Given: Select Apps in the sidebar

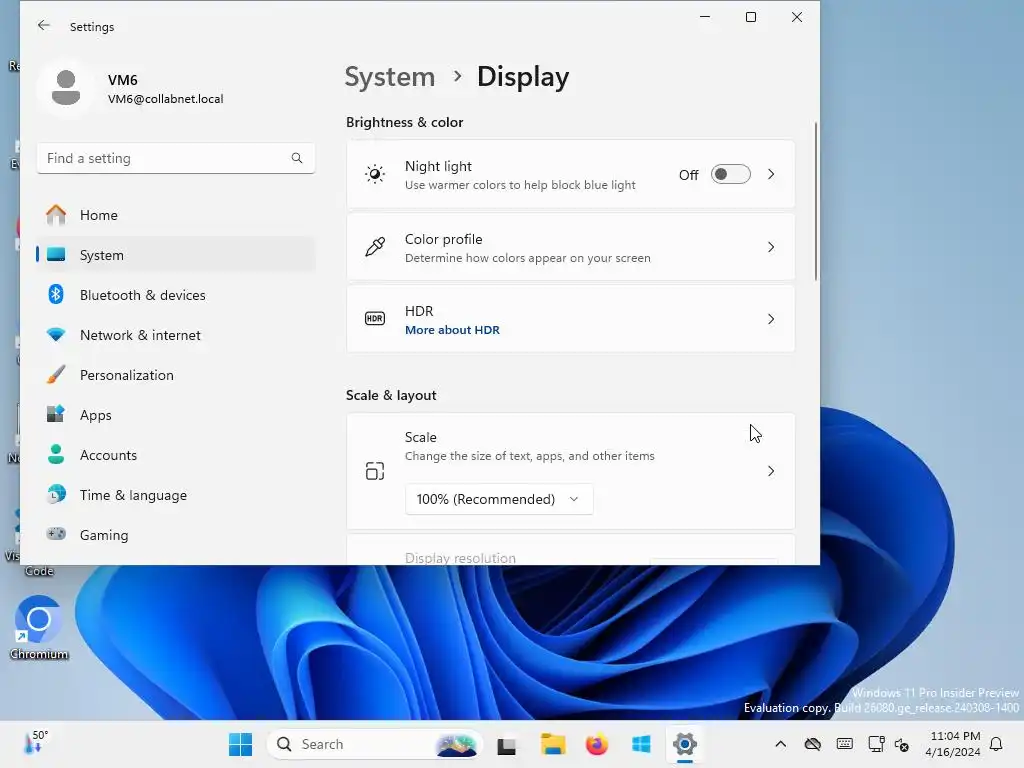Looking at the screenshot, I should (x=176, y=415).
